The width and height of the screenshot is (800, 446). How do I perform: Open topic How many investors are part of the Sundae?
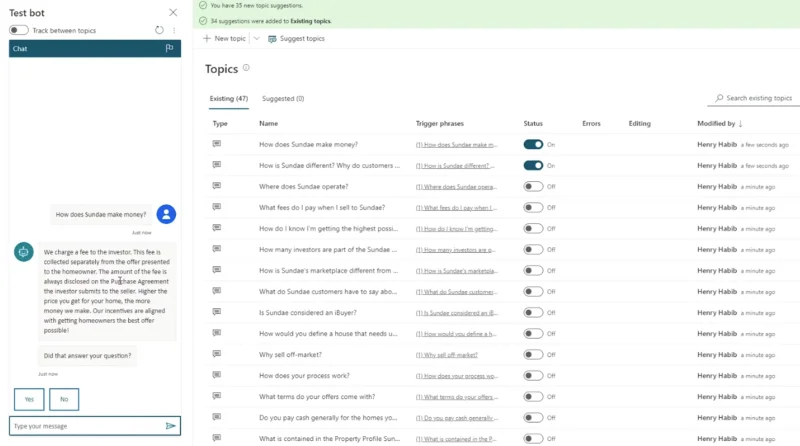tap(328, 250)
